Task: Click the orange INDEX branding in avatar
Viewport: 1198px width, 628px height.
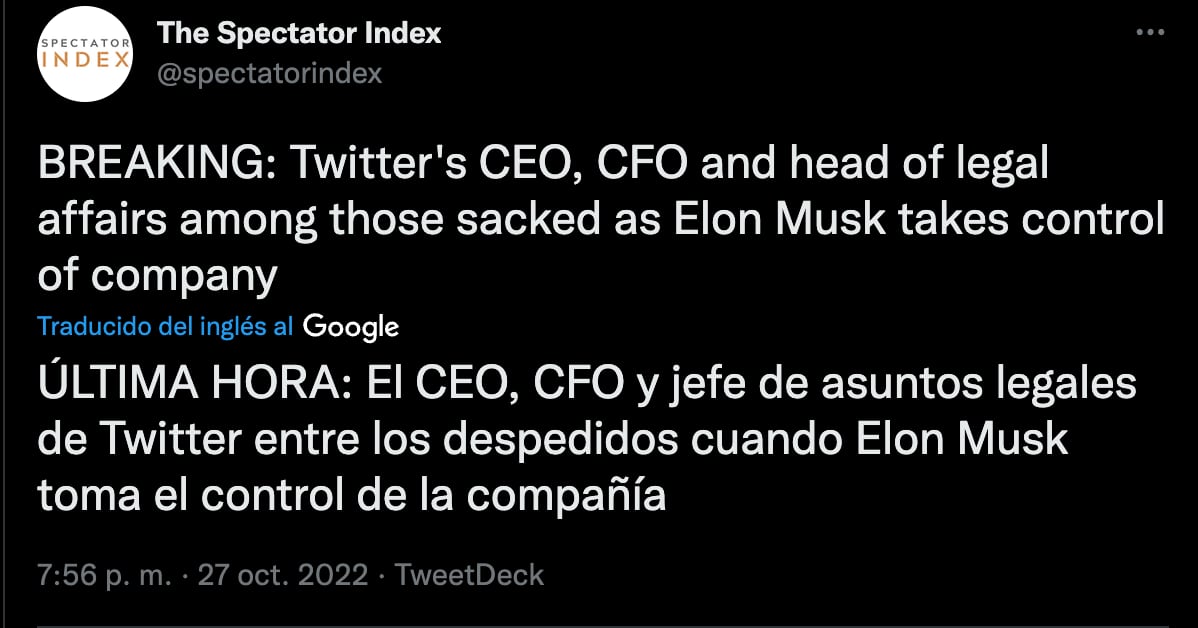Action: pyautogui.click(x=85, y=58)
